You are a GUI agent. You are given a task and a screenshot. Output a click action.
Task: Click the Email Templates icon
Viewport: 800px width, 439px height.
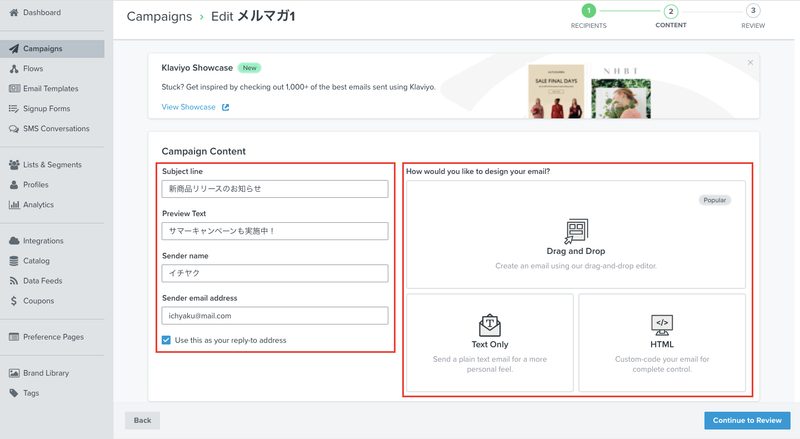pyautogui.click(x=14, y=88)
